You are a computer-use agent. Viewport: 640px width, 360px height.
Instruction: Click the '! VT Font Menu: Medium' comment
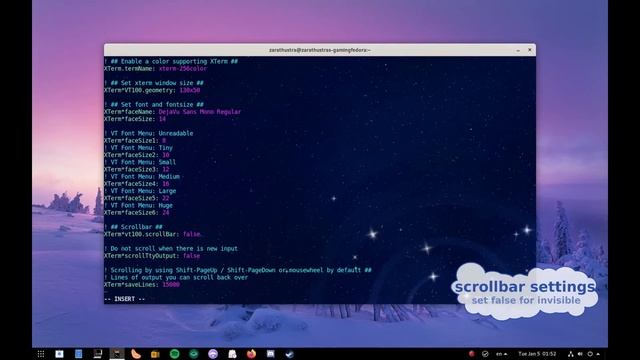(x=142, y=176)
